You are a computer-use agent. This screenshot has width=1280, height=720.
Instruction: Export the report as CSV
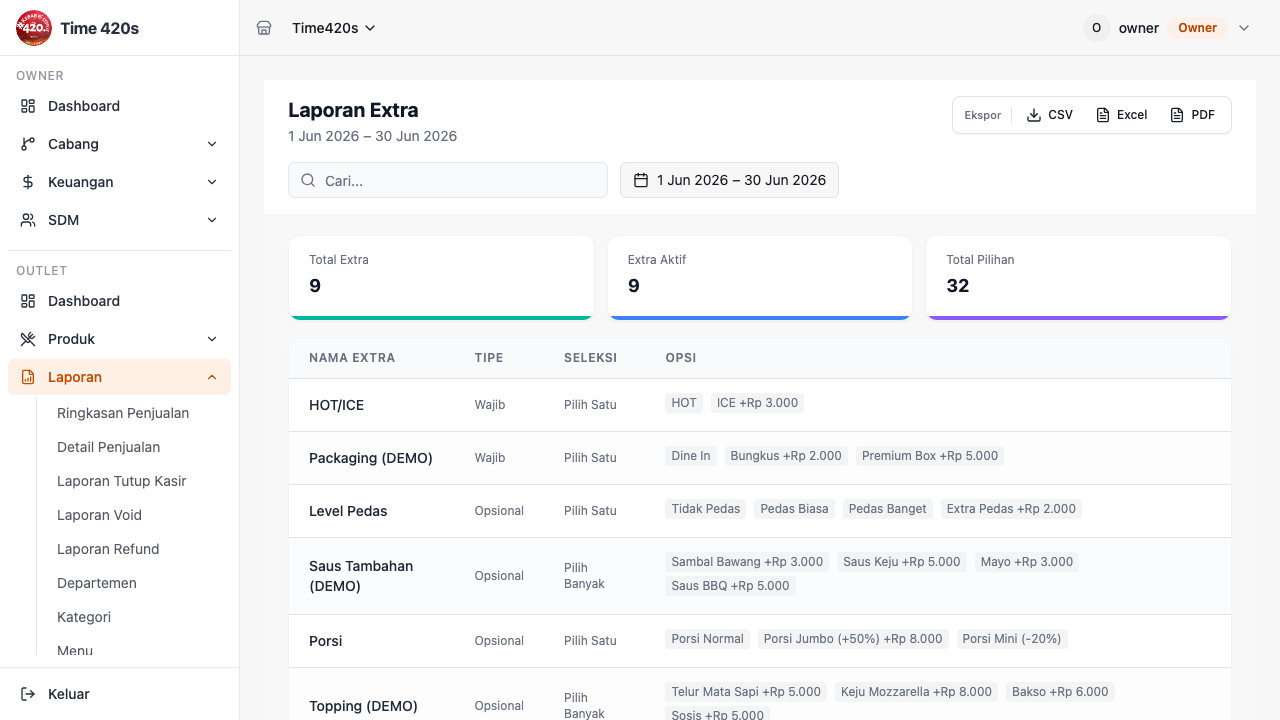1049,115
